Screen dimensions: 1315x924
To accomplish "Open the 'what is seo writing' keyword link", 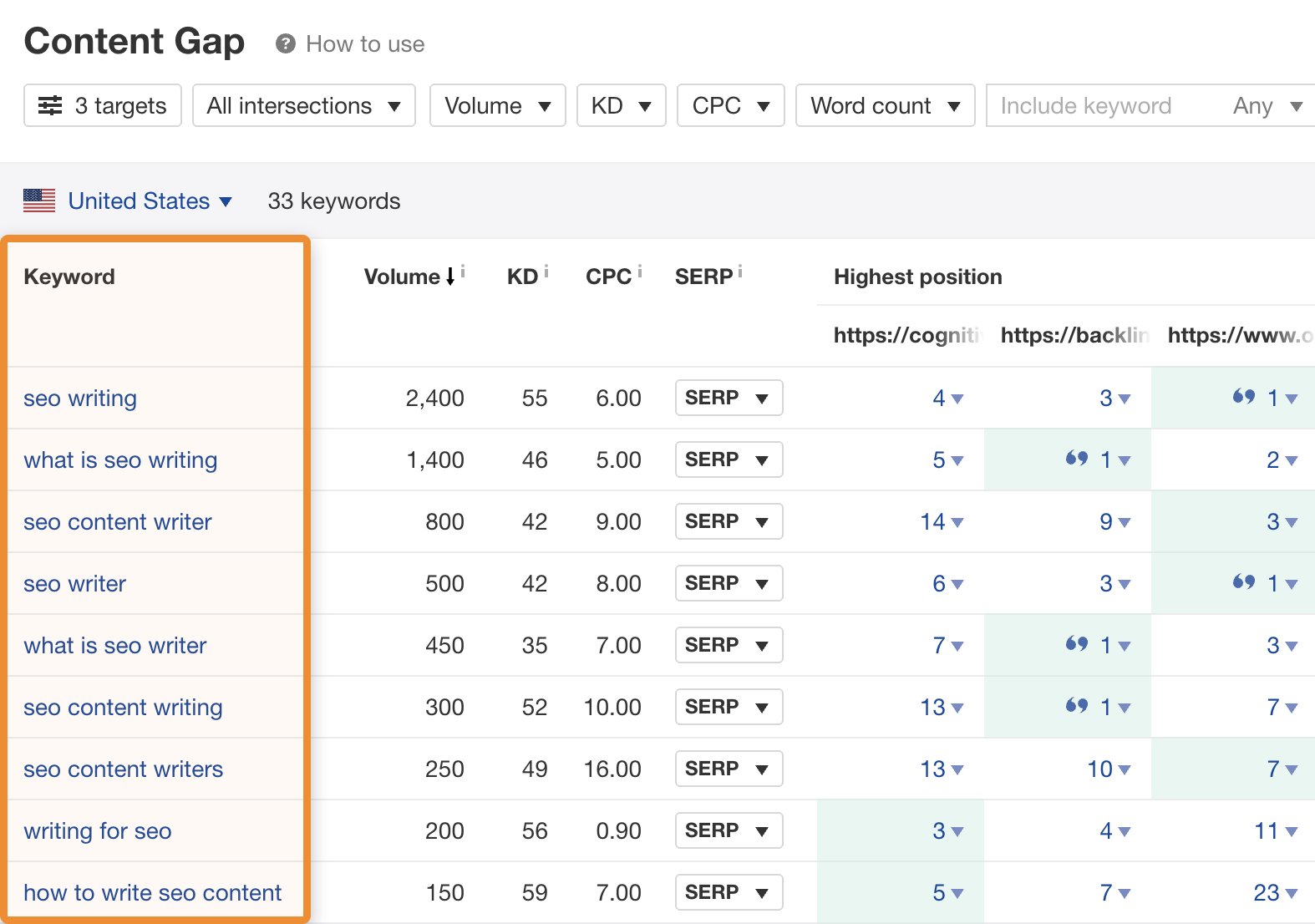I will pyautogui.click(x=120, y=459).
